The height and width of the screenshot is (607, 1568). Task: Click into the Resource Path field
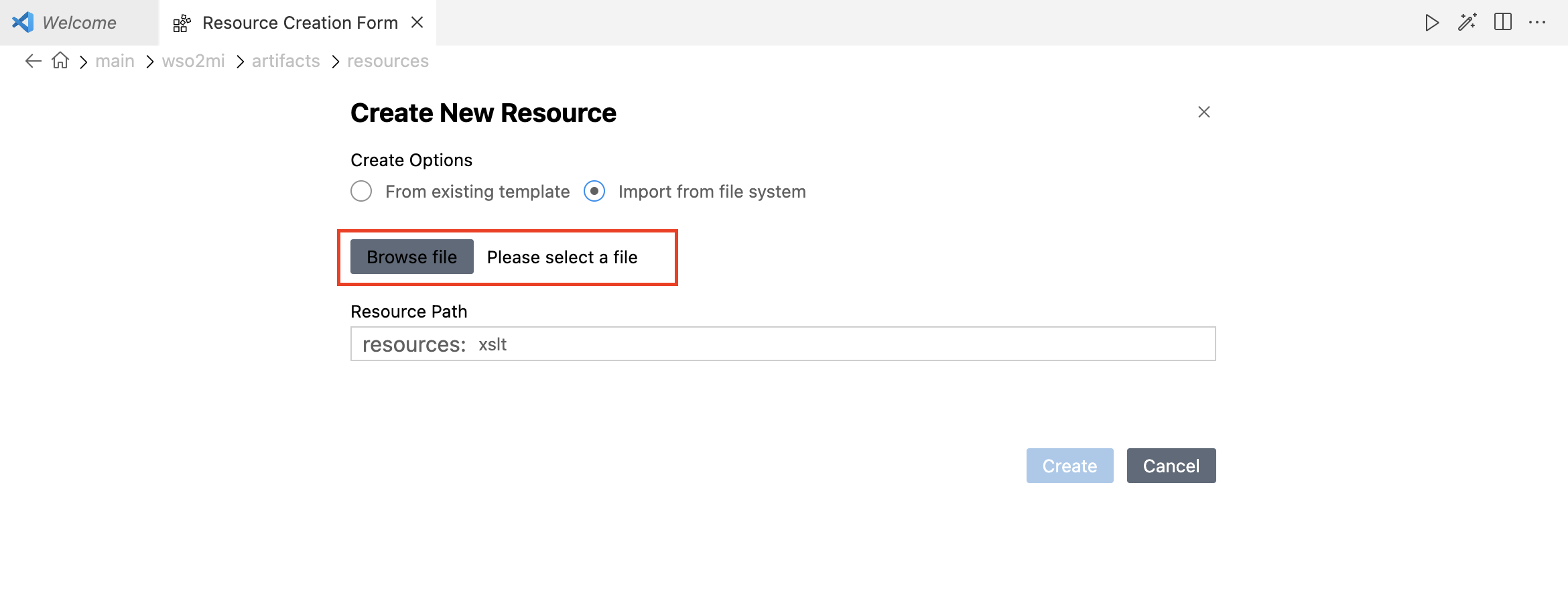(x=804, y=344)
